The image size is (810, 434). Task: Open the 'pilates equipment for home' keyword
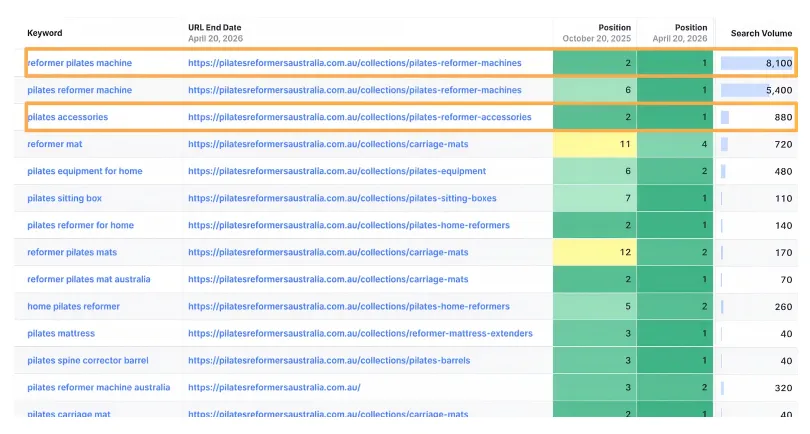(85, 171)
